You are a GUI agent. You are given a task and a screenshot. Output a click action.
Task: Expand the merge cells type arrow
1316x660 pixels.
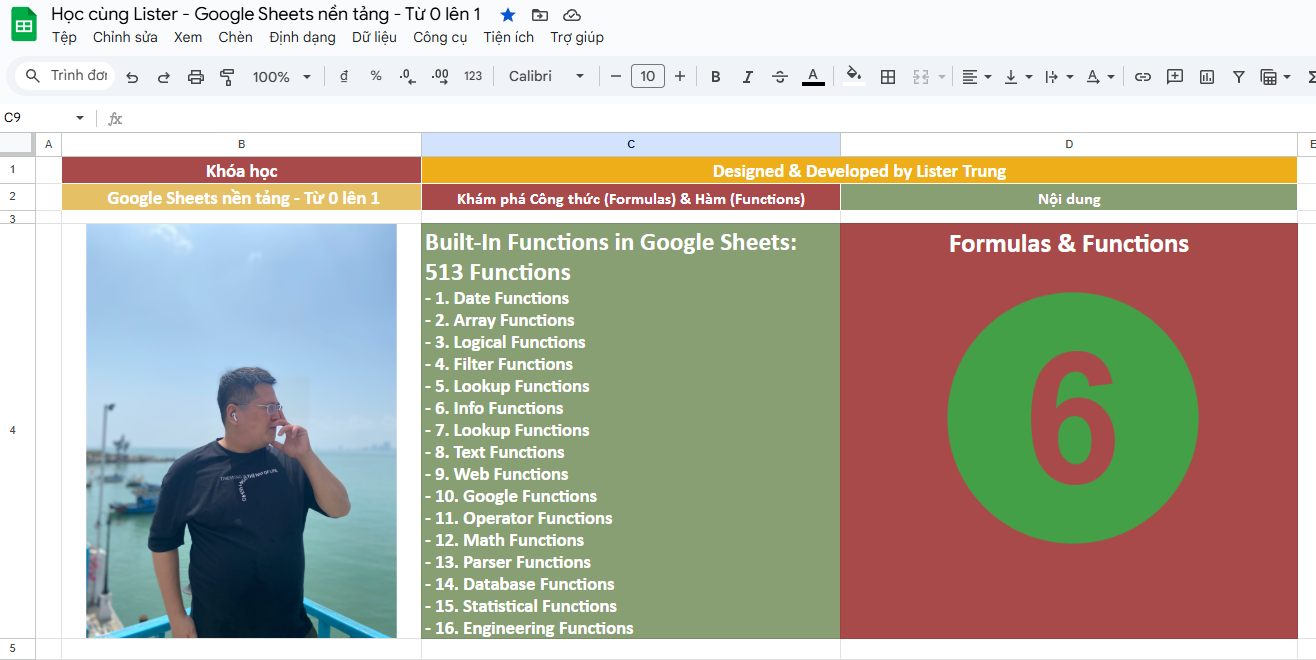(x=942, y=77)
